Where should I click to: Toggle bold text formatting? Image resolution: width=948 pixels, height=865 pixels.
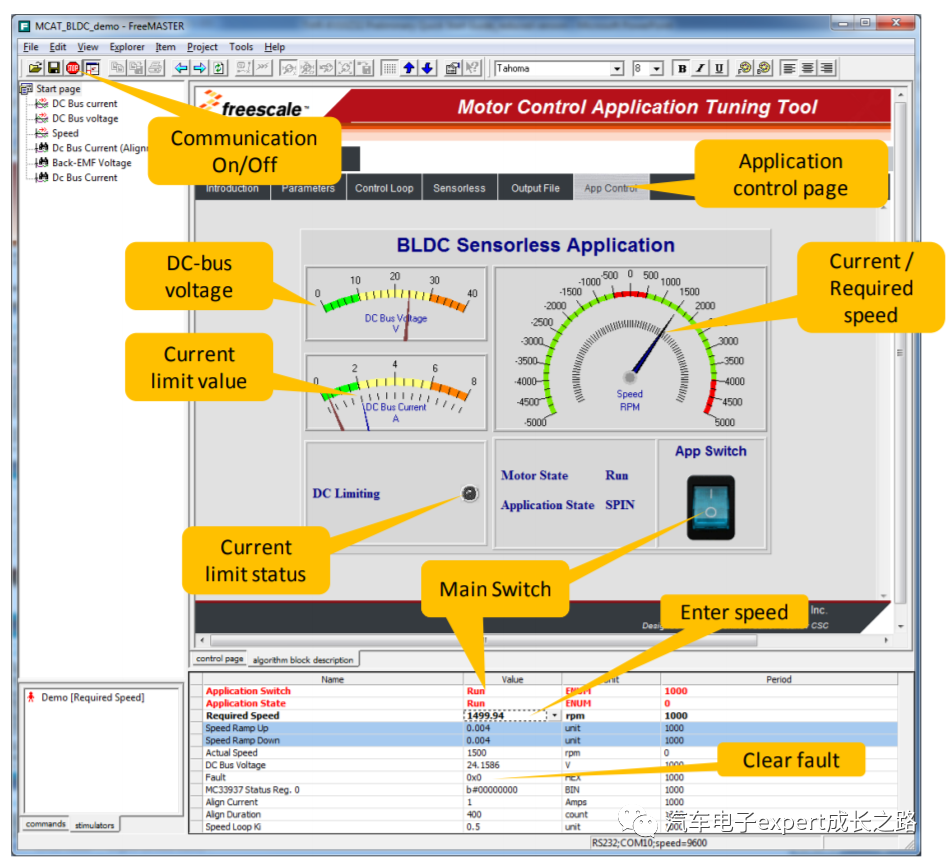tap(682, 68)
